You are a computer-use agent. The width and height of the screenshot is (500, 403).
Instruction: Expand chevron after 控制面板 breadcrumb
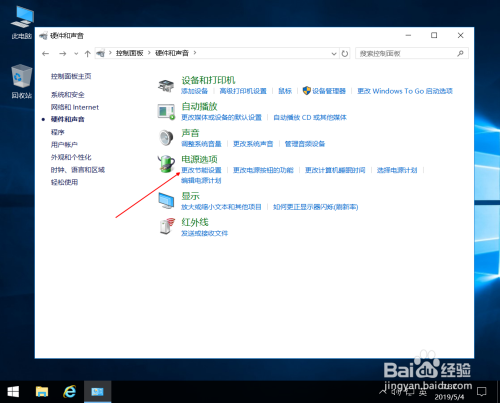click(x=149, y=53)
